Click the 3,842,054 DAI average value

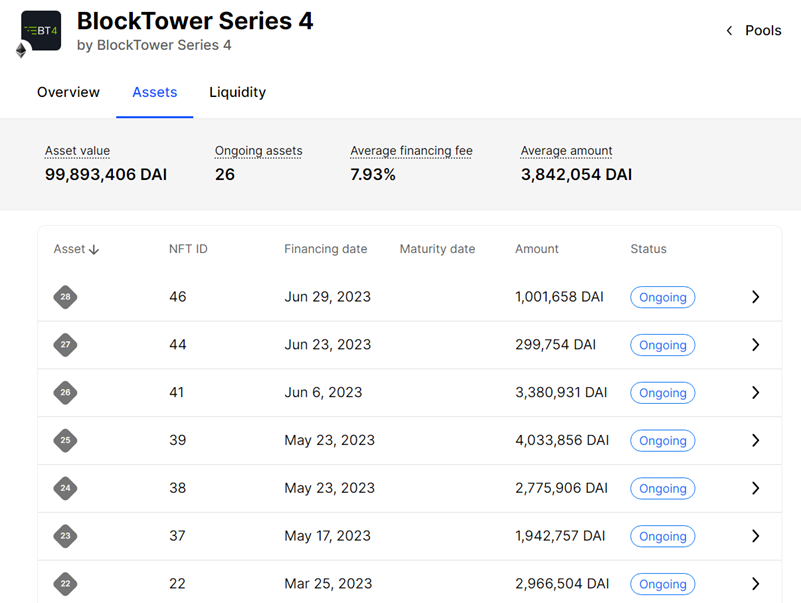point(576,174)
